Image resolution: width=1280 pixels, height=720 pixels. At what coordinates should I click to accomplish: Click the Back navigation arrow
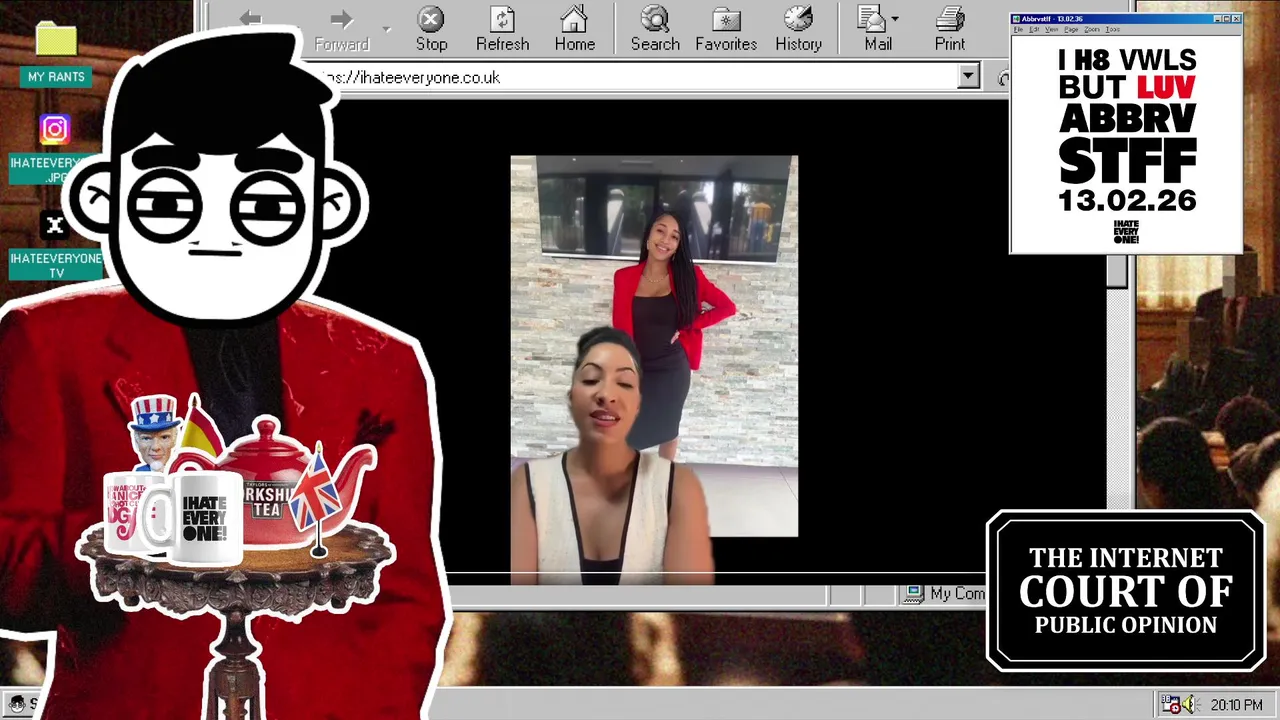pos(250,19)
